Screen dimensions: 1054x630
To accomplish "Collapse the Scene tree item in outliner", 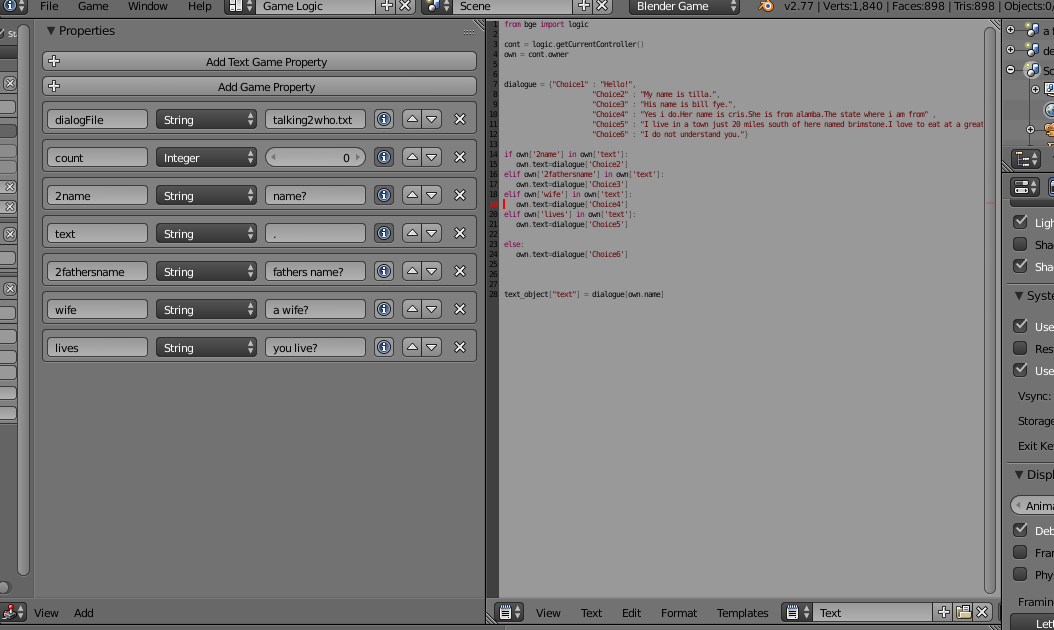I will pos(1010,69).
